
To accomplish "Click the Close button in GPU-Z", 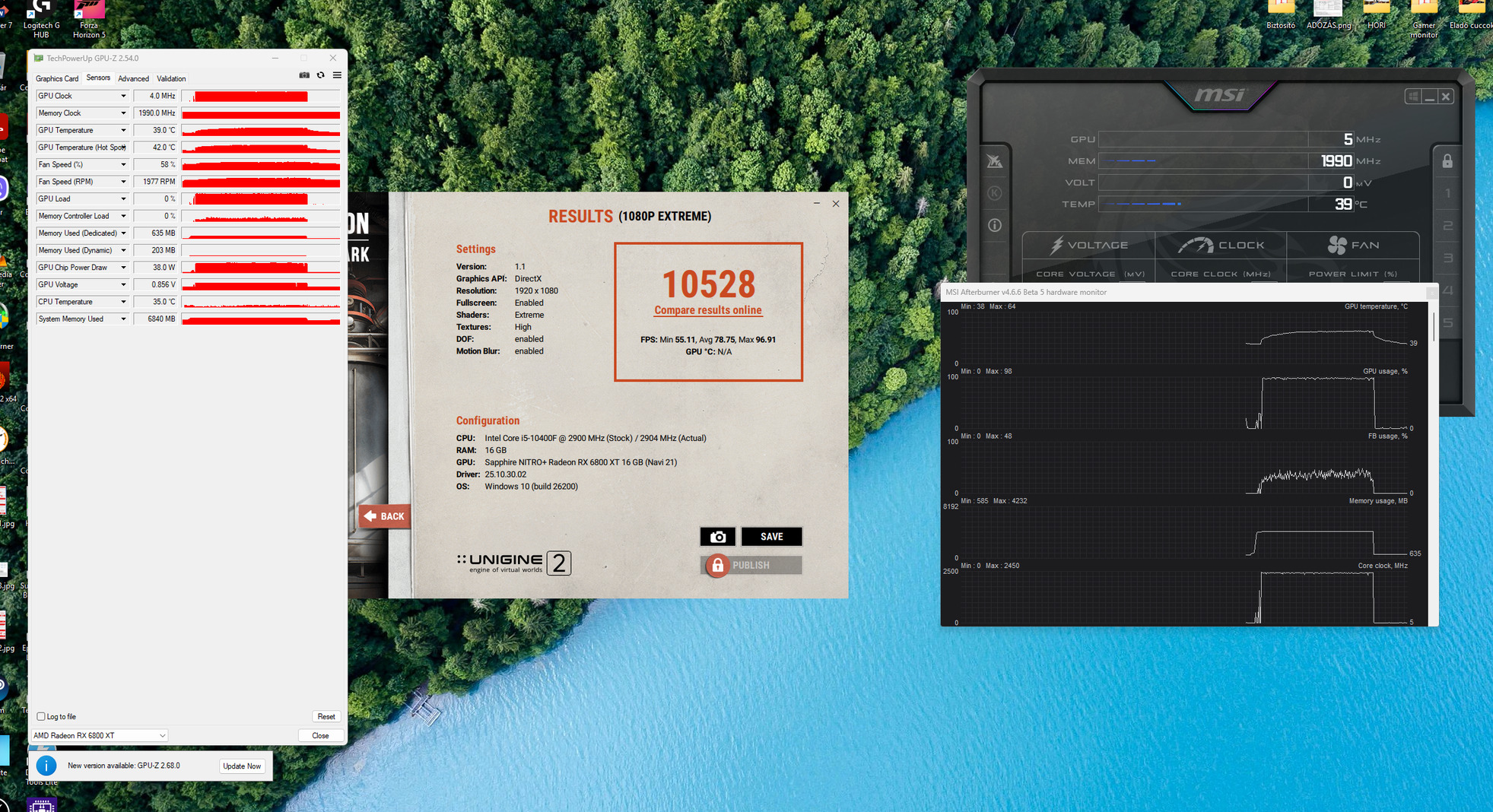I will point(320,735).
